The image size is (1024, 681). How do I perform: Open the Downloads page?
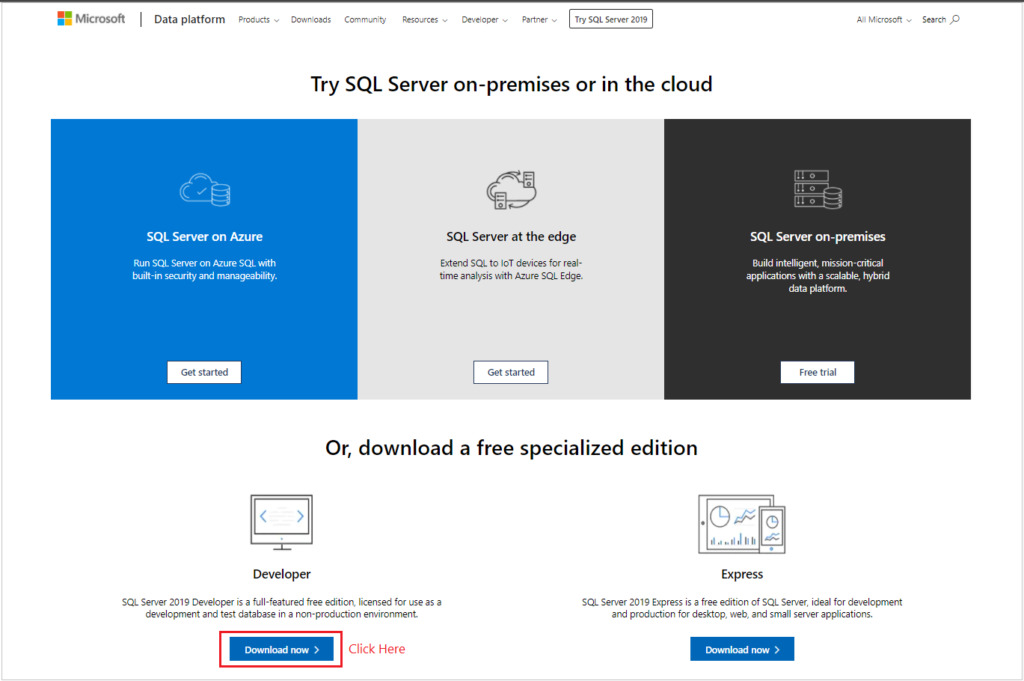(311, 20)
